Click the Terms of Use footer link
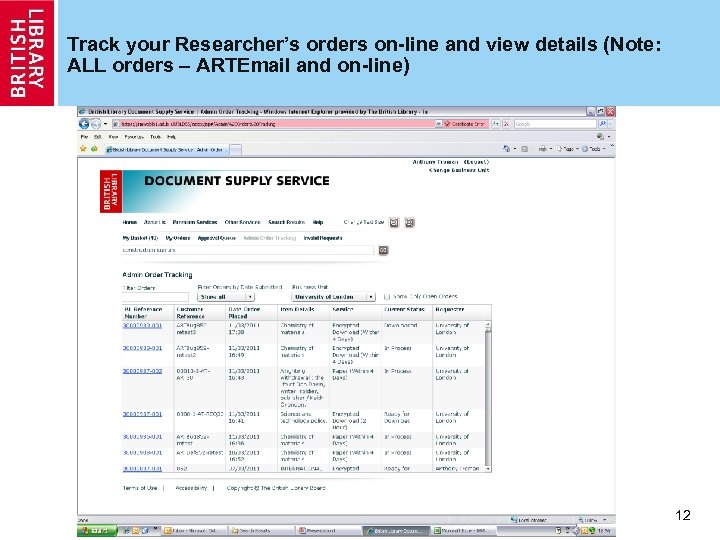 pos(140,488)
